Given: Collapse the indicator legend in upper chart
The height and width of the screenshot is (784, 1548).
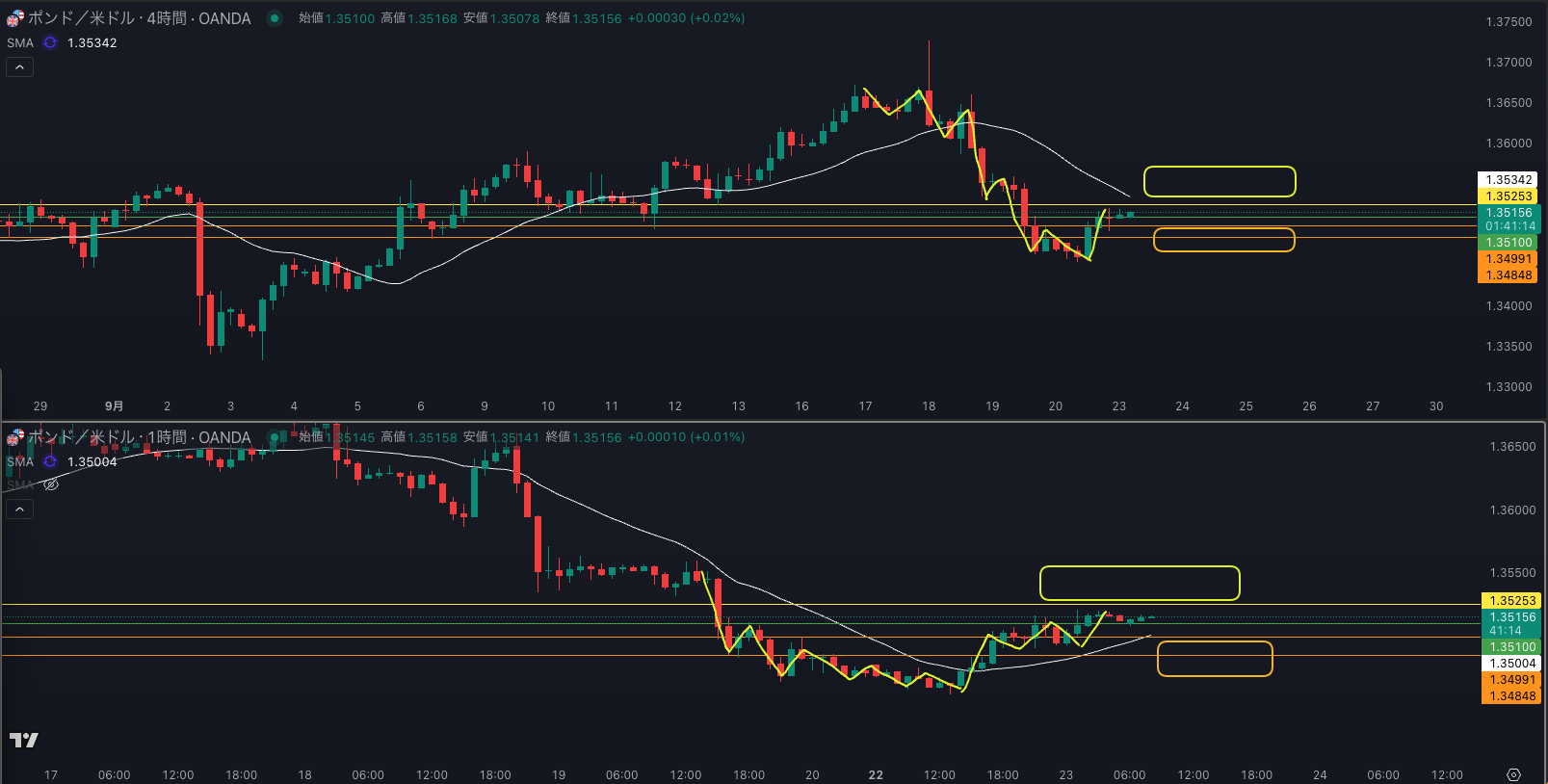Looking at the screenshot, I should tap(19, 66).
